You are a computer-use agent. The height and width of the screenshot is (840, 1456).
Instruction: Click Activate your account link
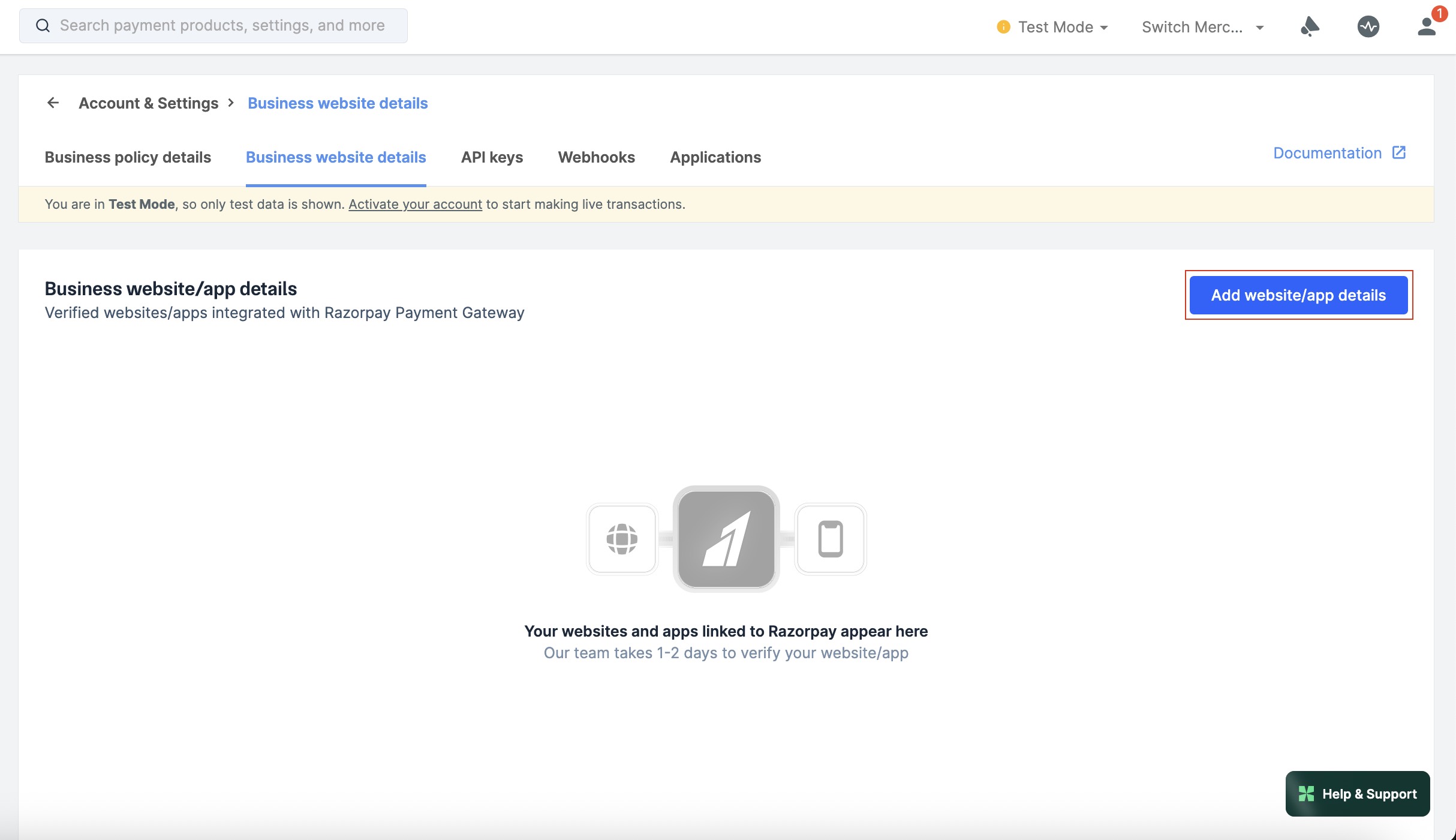click(415, 204)
